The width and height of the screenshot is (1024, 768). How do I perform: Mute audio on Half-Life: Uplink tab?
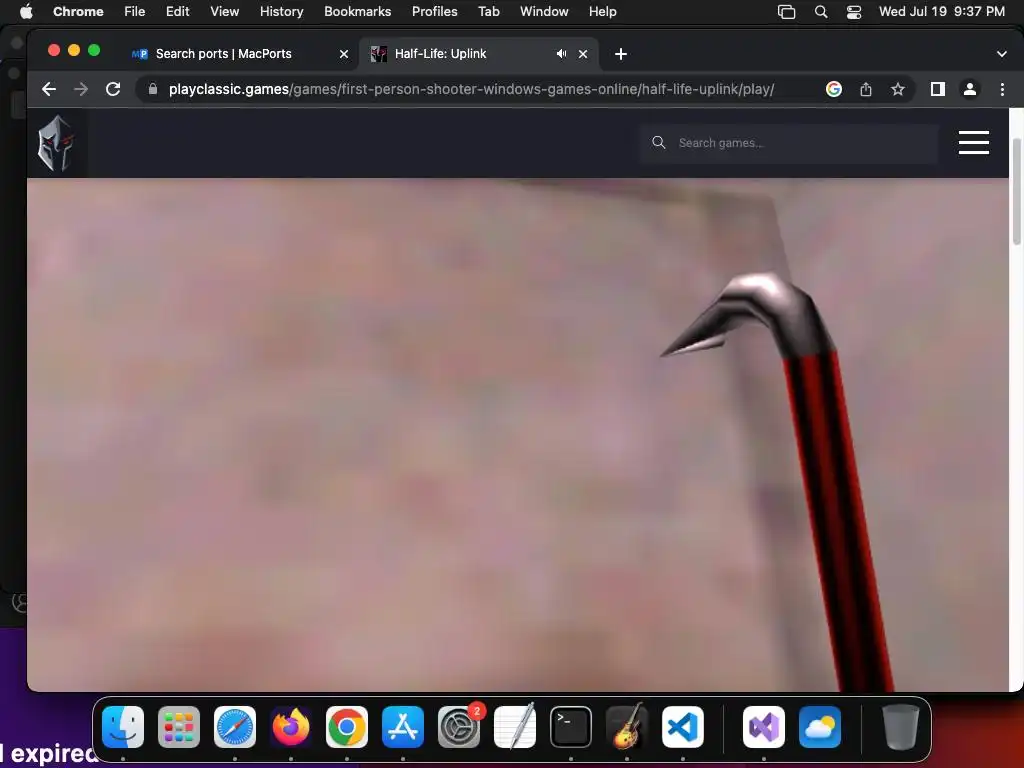(561, 54)
